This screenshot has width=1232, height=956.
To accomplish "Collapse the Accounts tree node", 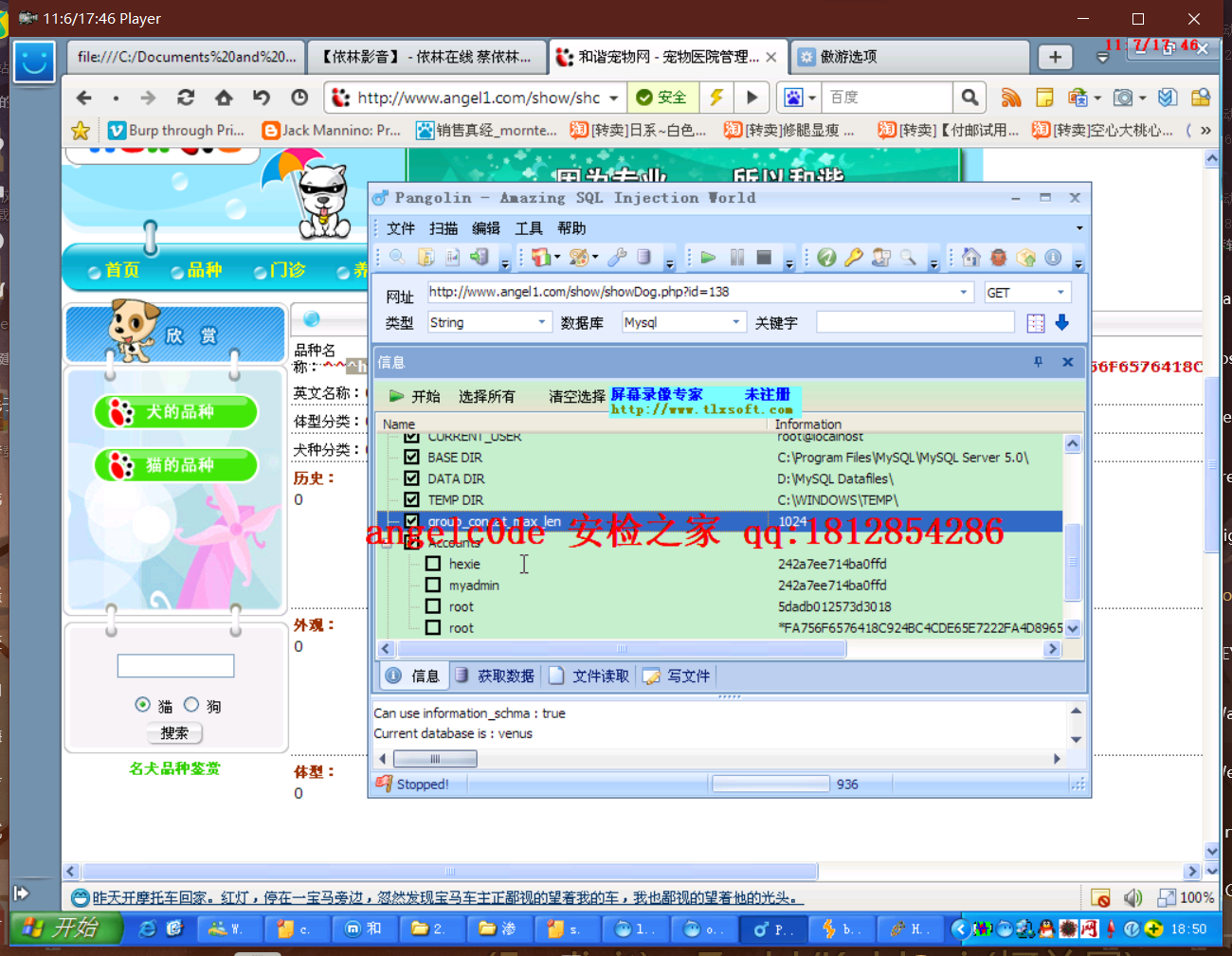I will pos(387,542).
